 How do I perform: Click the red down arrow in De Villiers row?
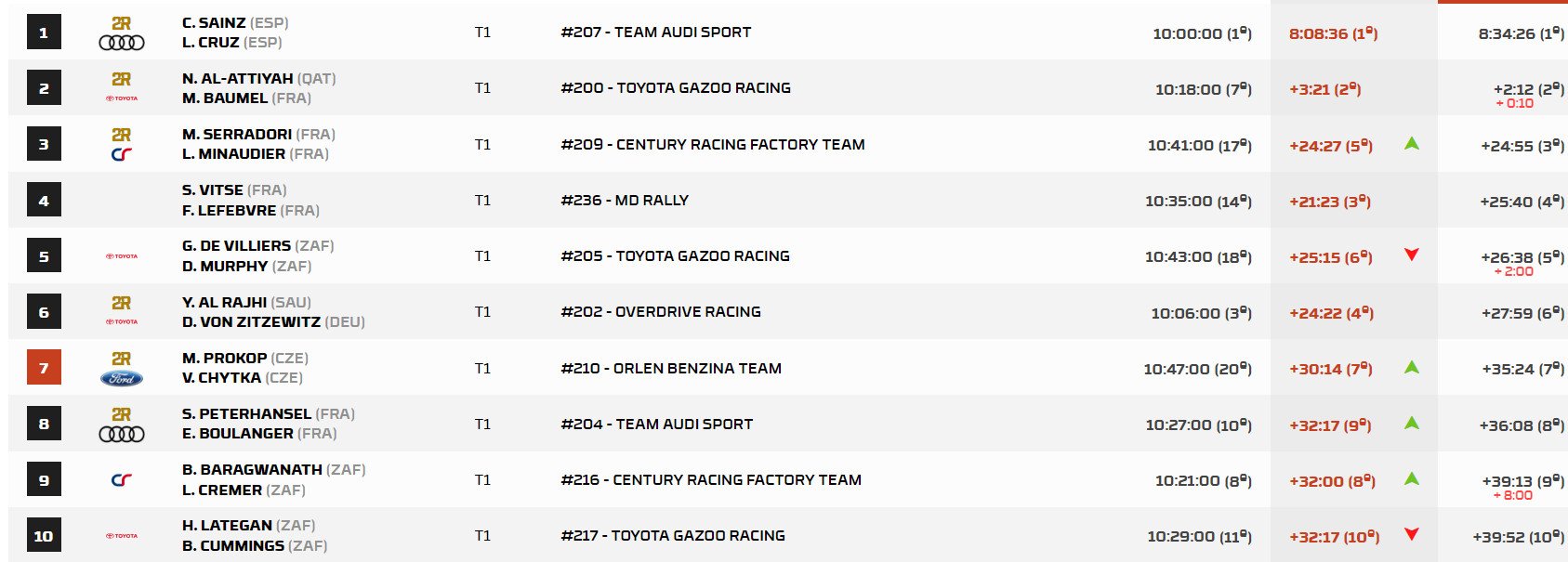(x=1412, y=255)
